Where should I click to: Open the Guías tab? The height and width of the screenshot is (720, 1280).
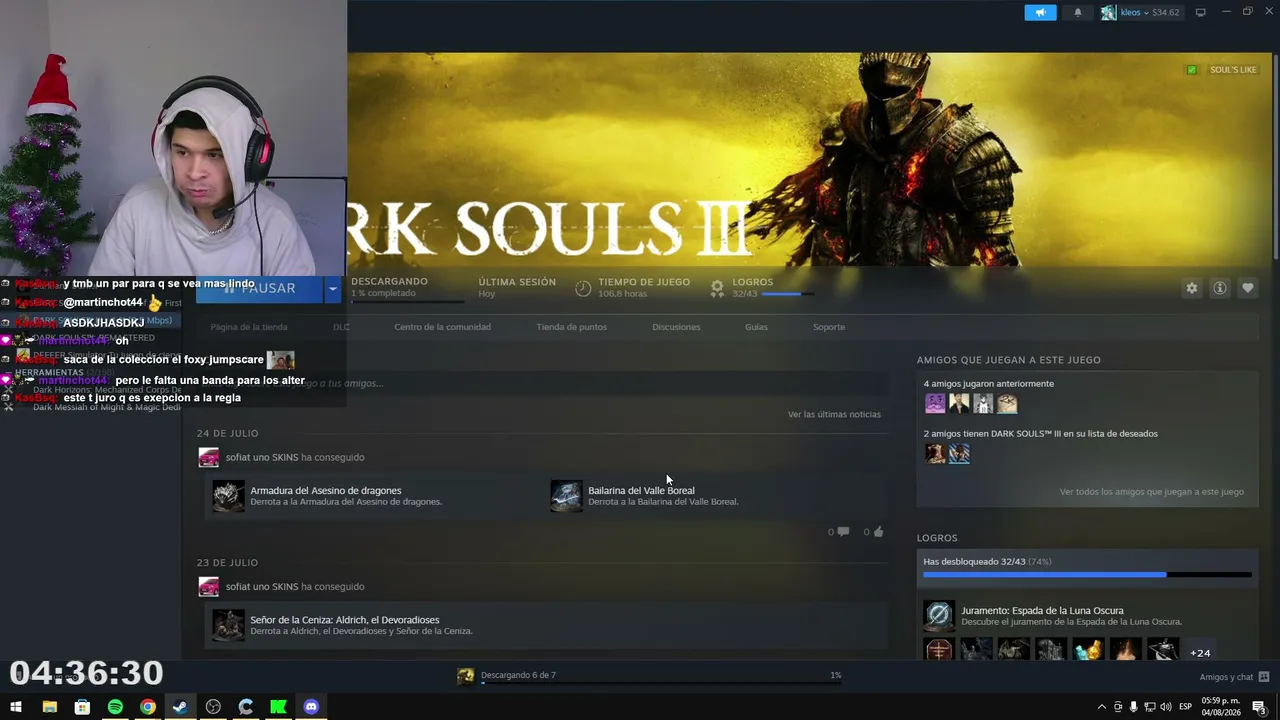tap(756, 327)
